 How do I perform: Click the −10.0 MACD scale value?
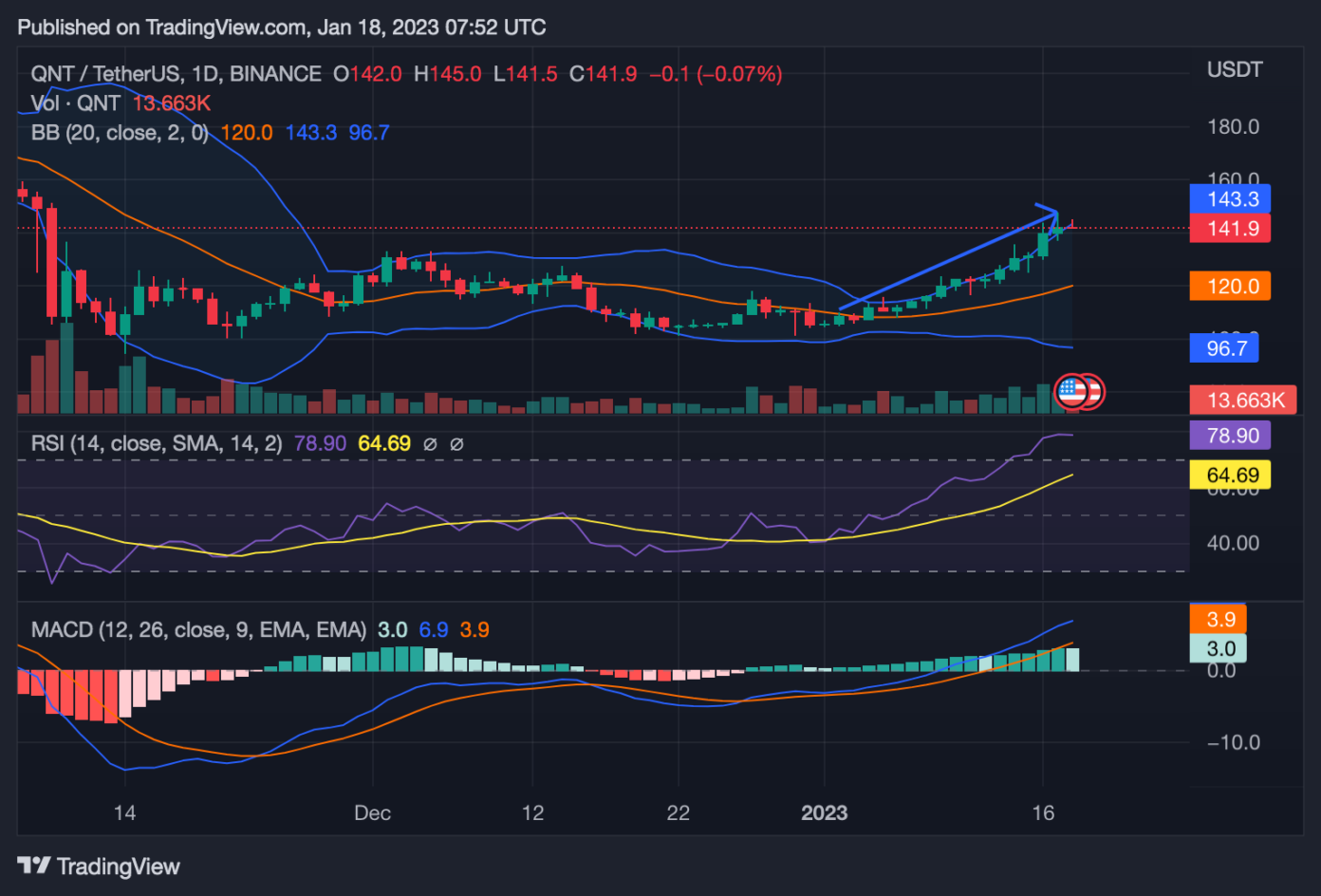click(1233, 743)
